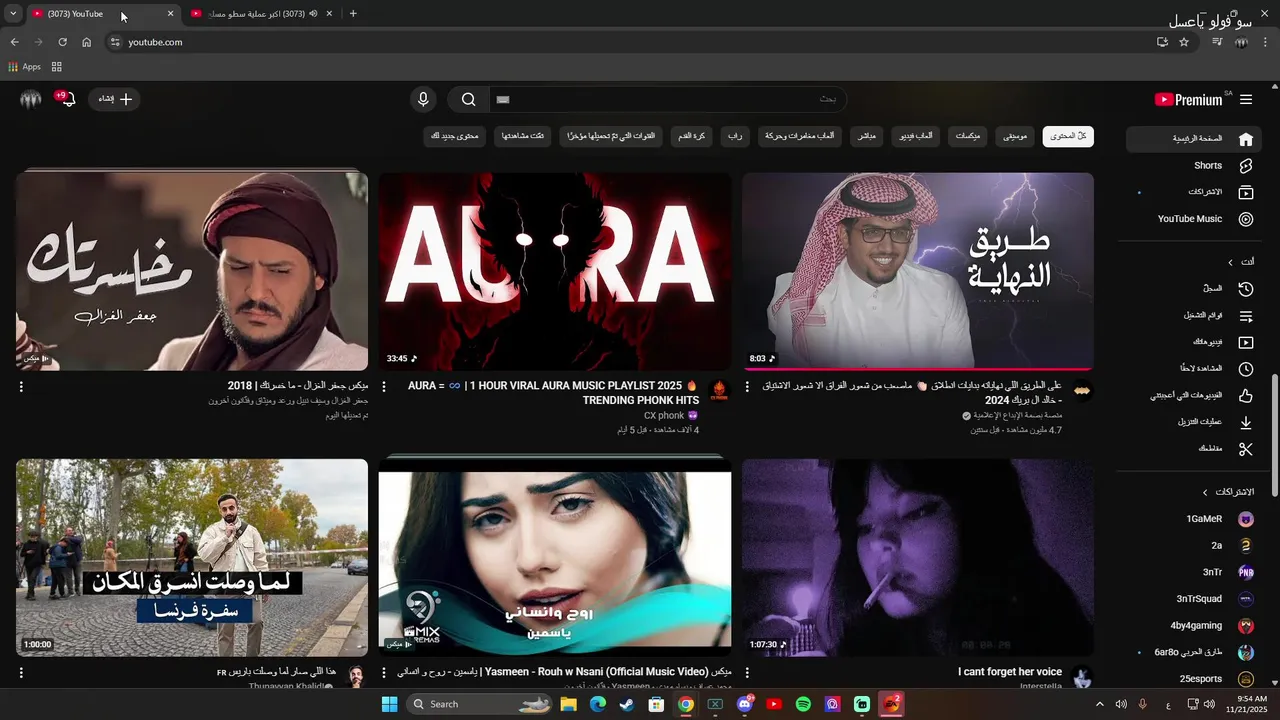
Task: Select the Music (موسيقى) filter chip
Action: [1017, 136]
